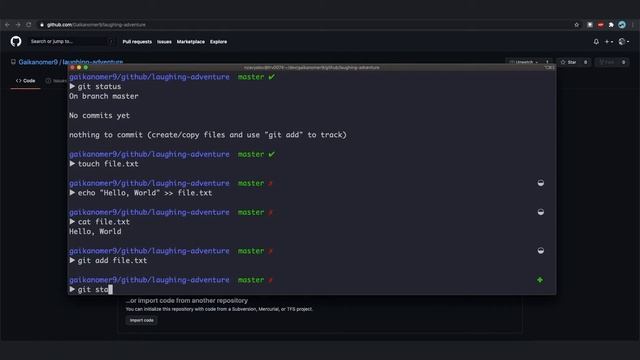
Task: Open Pull requests in GitHub header
Action: pyautogui.click(x=137, y=42)
